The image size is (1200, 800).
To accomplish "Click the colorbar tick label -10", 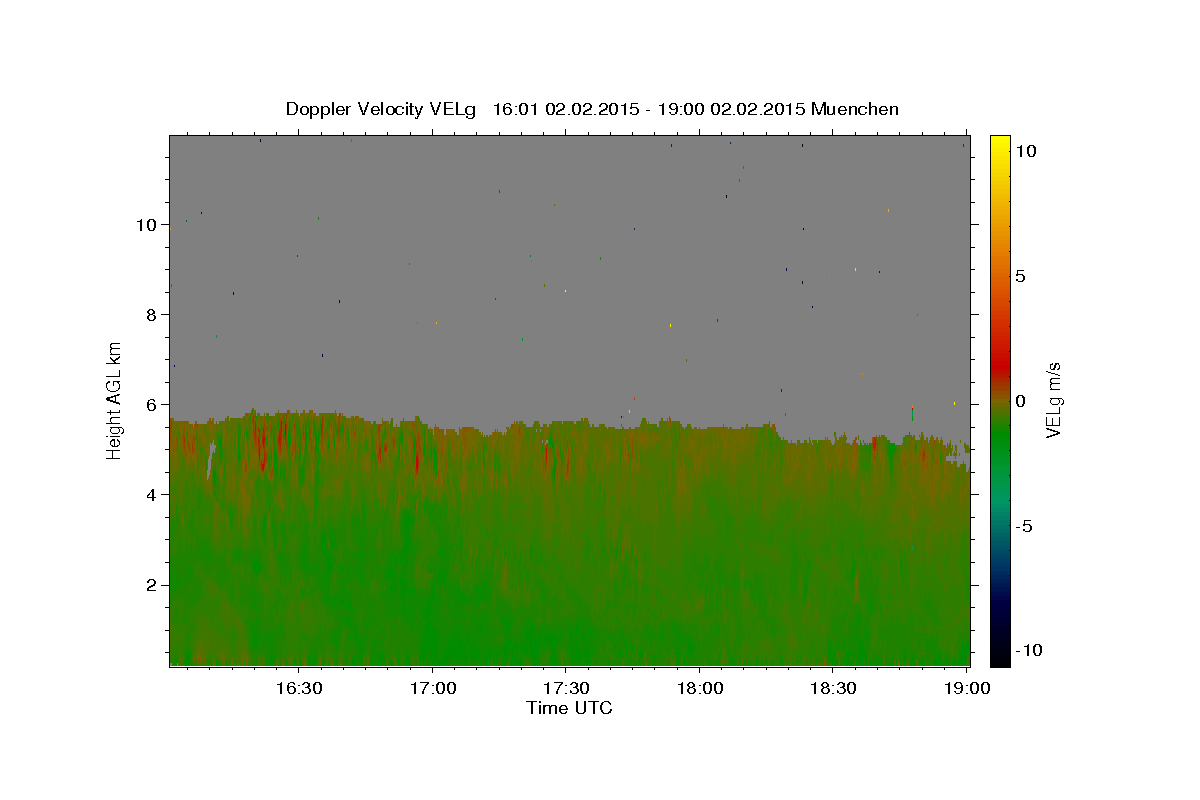I will click(x=1029, y=651).
